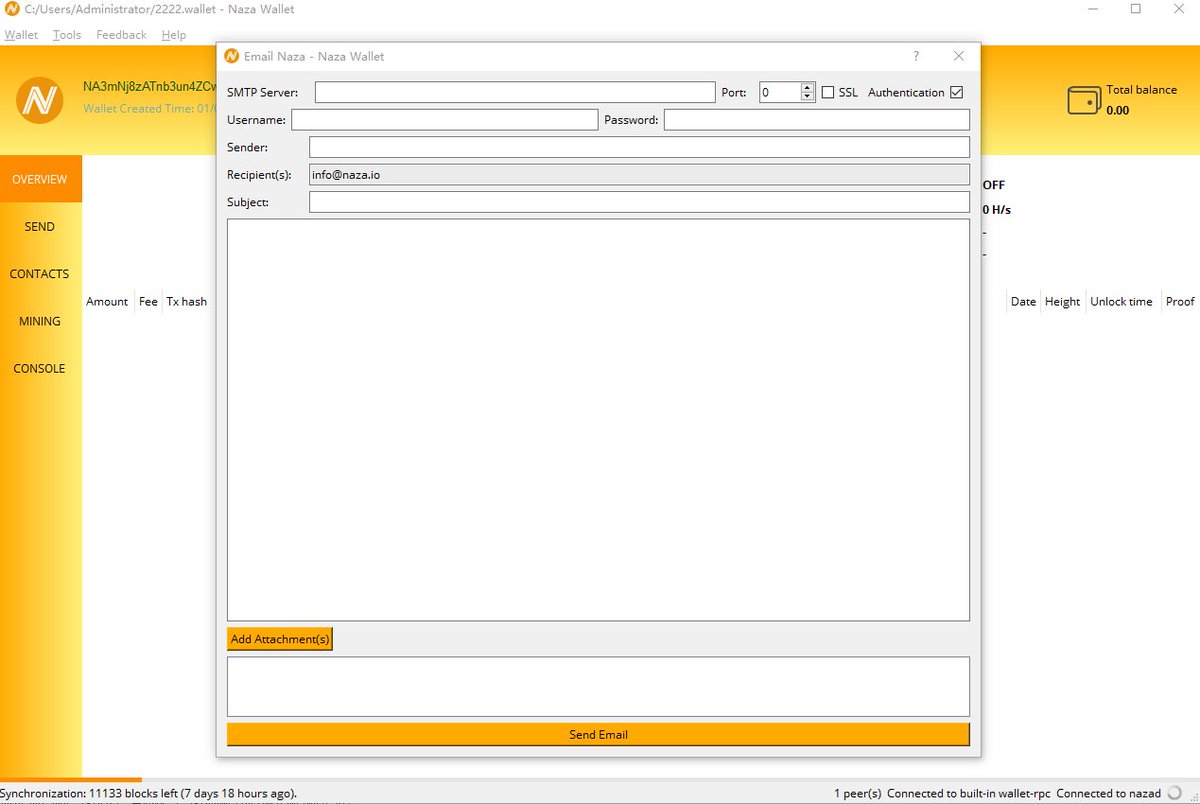Click inside the email message body area
The width and height of the screenshot is (1200, 804).
[x=598, y=420]
